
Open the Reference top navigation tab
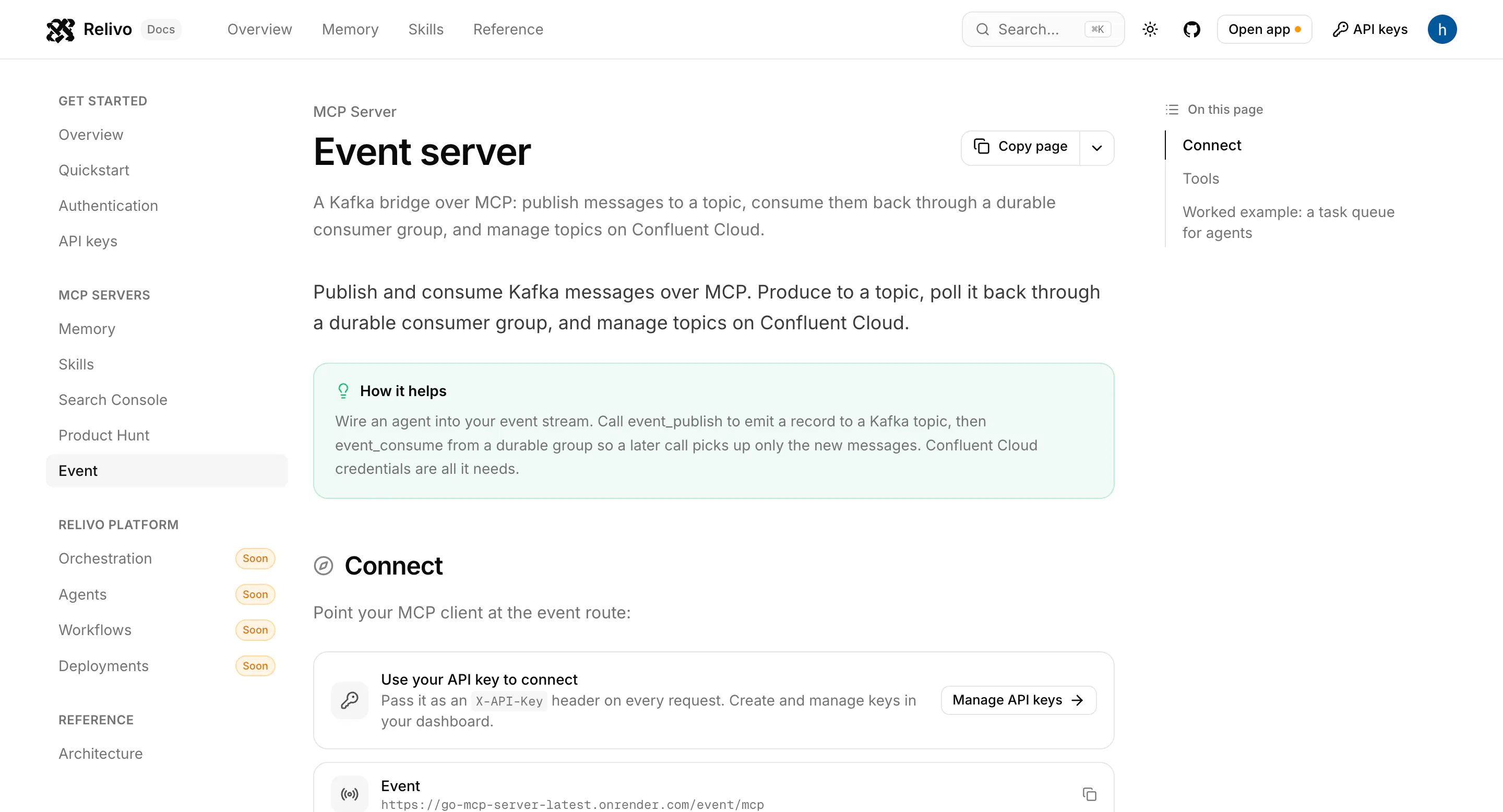pos(508,29)
